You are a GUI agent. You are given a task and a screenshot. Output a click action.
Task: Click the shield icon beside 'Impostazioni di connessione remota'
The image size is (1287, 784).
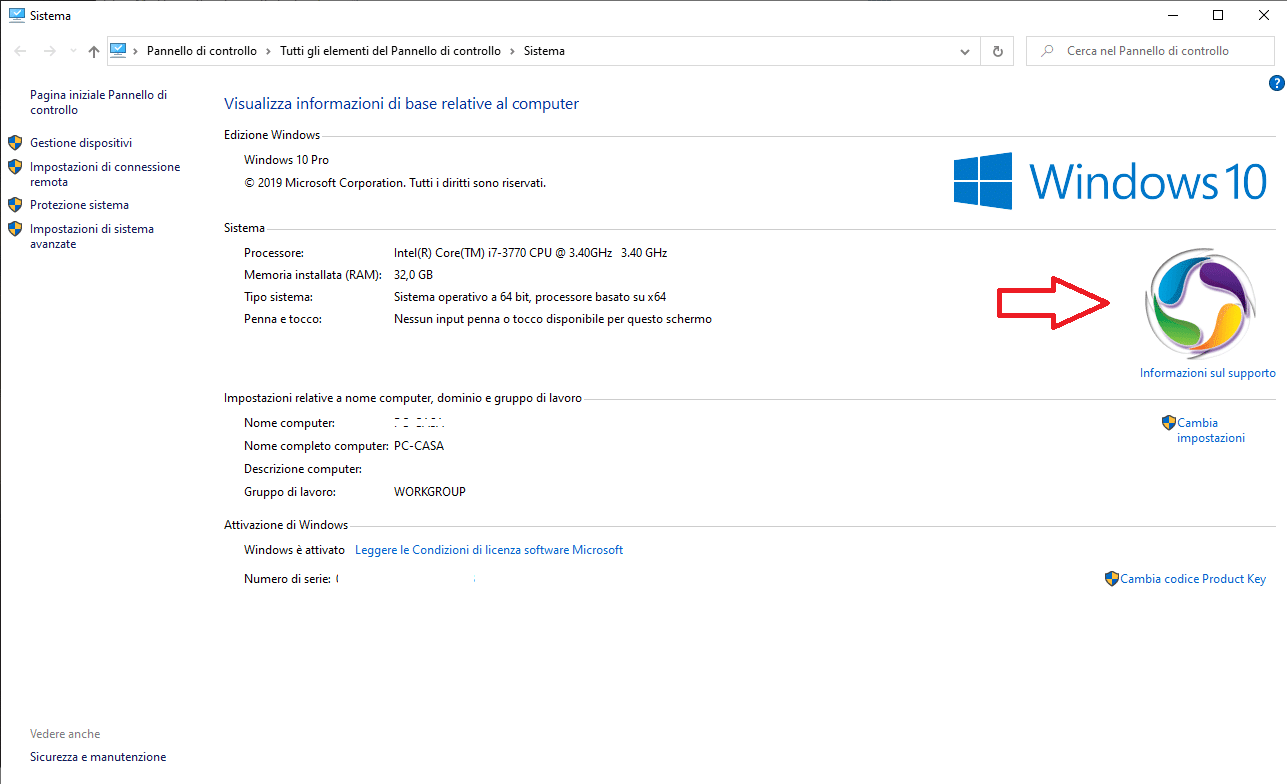click(15, 167)
